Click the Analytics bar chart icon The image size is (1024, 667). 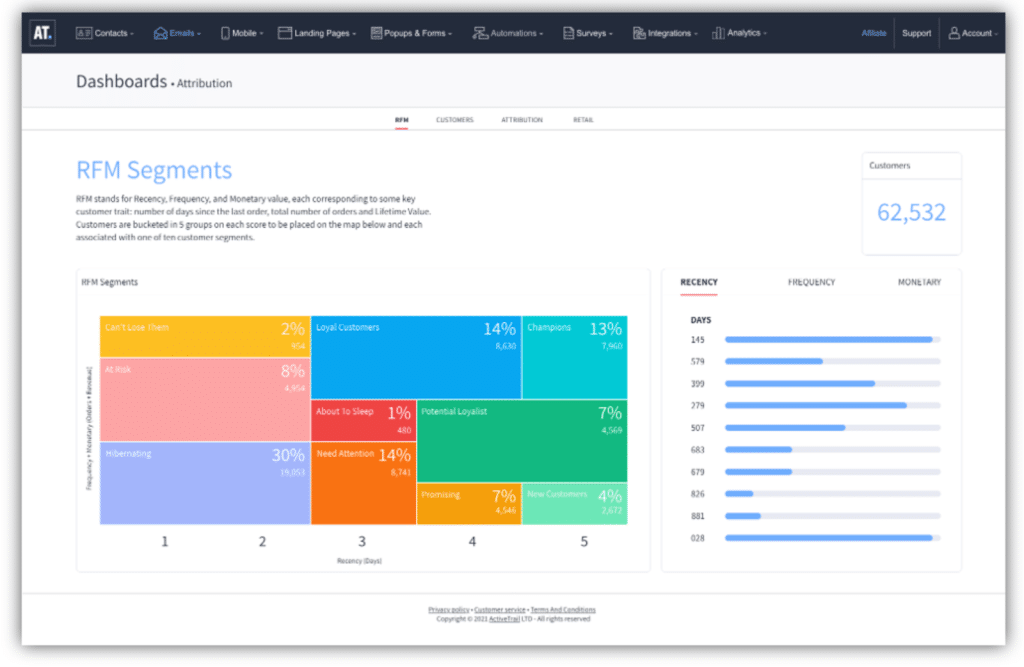click(718, 33)
